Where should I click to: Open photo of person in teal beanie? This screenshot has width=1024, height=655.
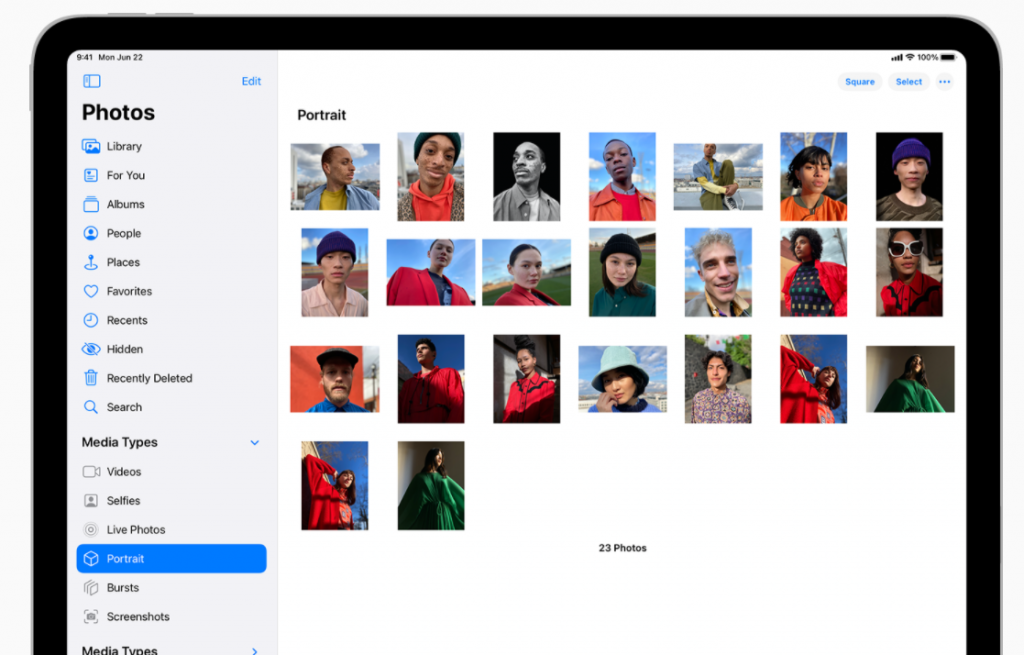(x=431, y=176)
